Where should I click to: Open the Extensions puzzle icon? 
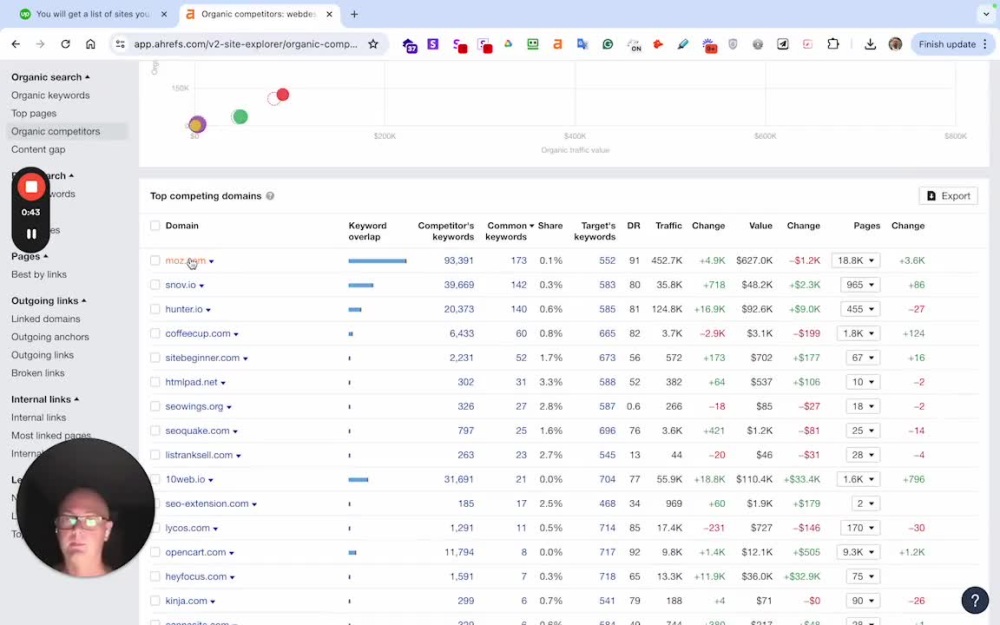[x=833, y=44]
